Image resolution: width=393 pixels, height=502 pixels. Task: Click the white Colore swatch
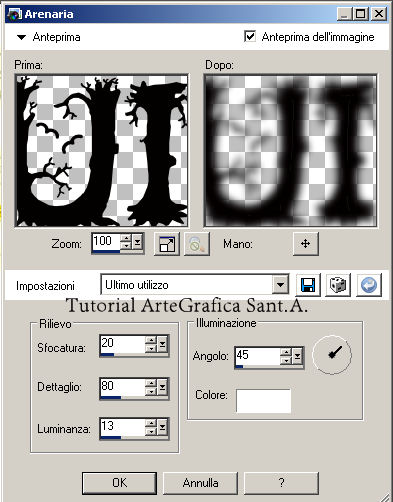[x=263, y=401]
